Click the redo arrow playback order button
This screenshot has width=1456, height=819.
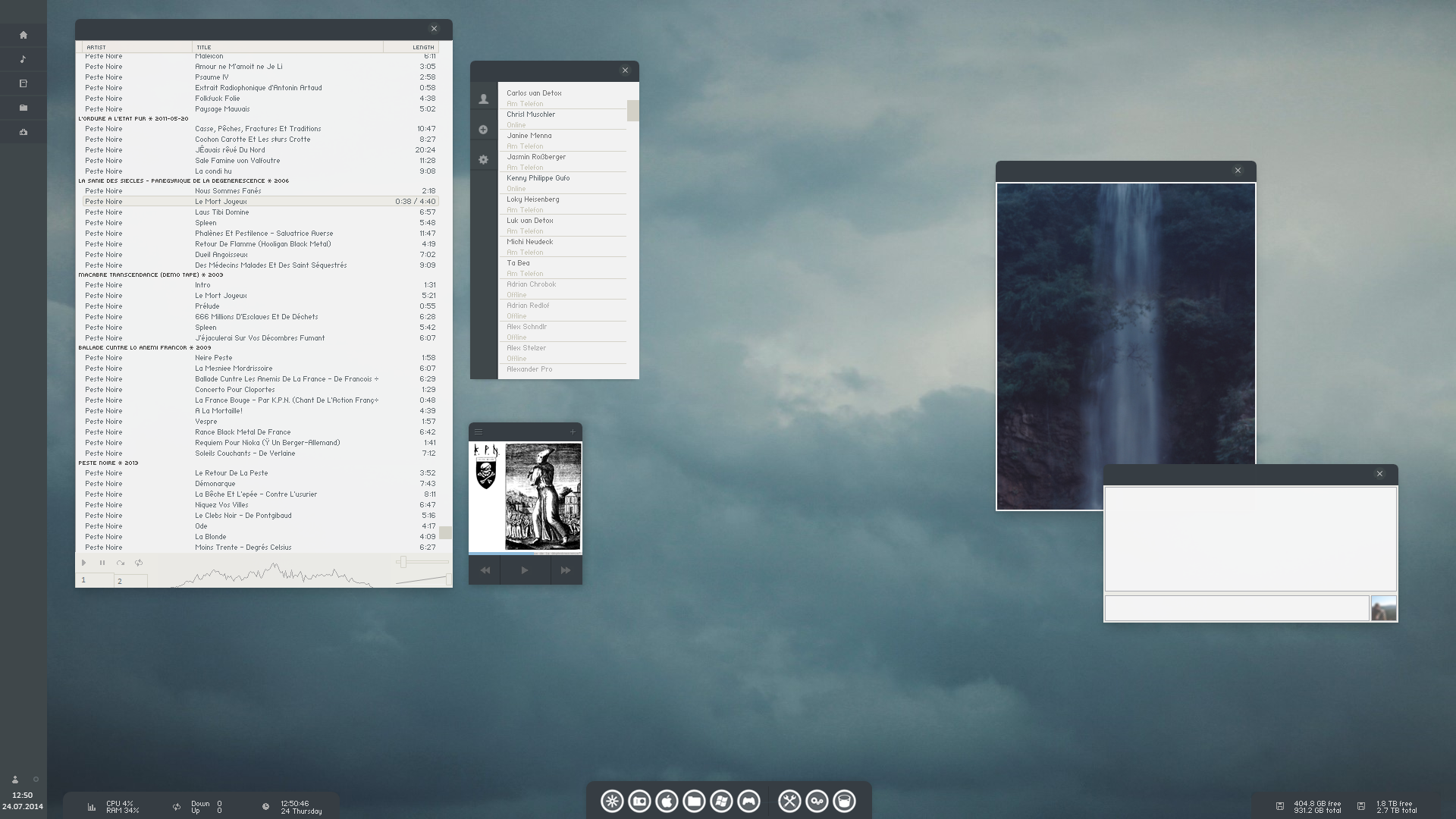point(121,563)
